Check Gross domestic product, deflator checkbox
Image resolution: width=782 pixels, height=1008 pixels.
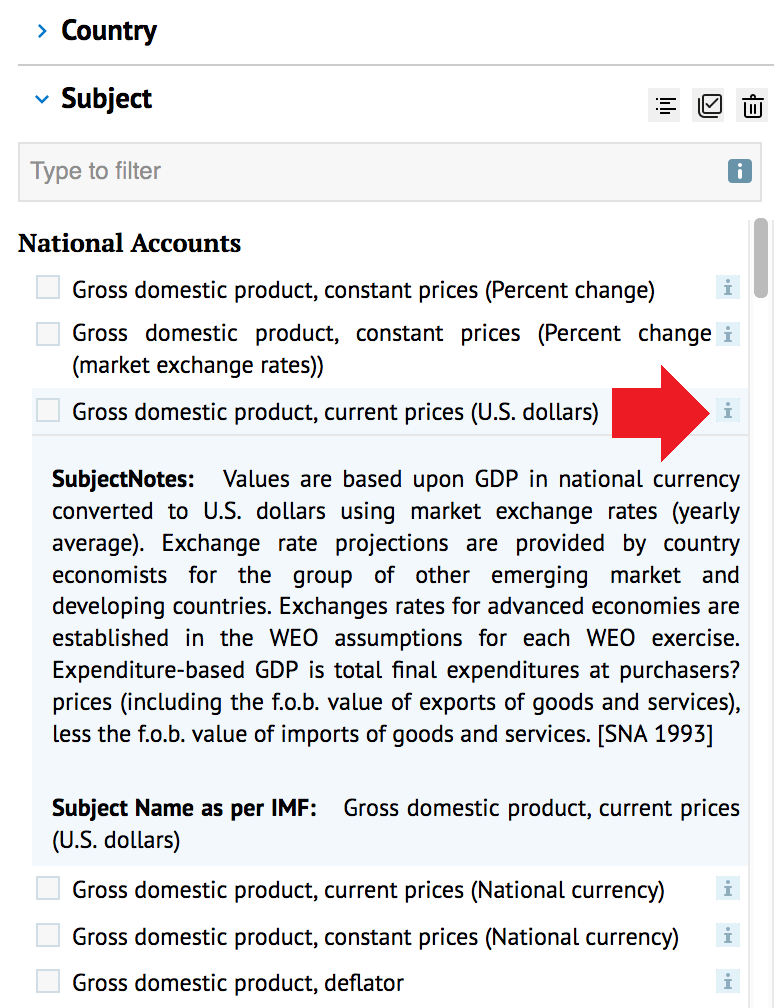[48, 982]
